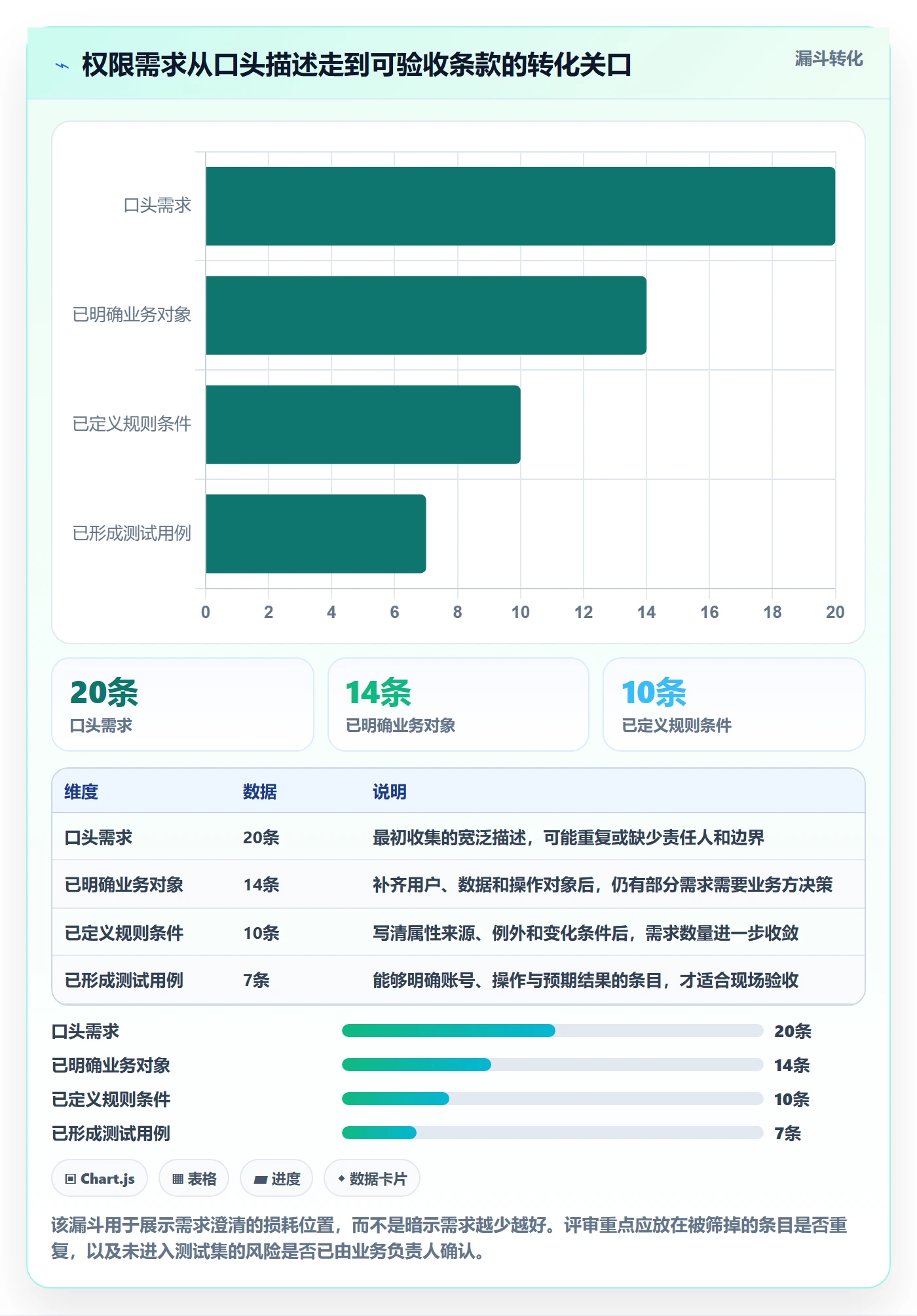Click the 口头需求 y-axis label in chart
Screen dimensions: 917x1316
(x=157, y=206)
